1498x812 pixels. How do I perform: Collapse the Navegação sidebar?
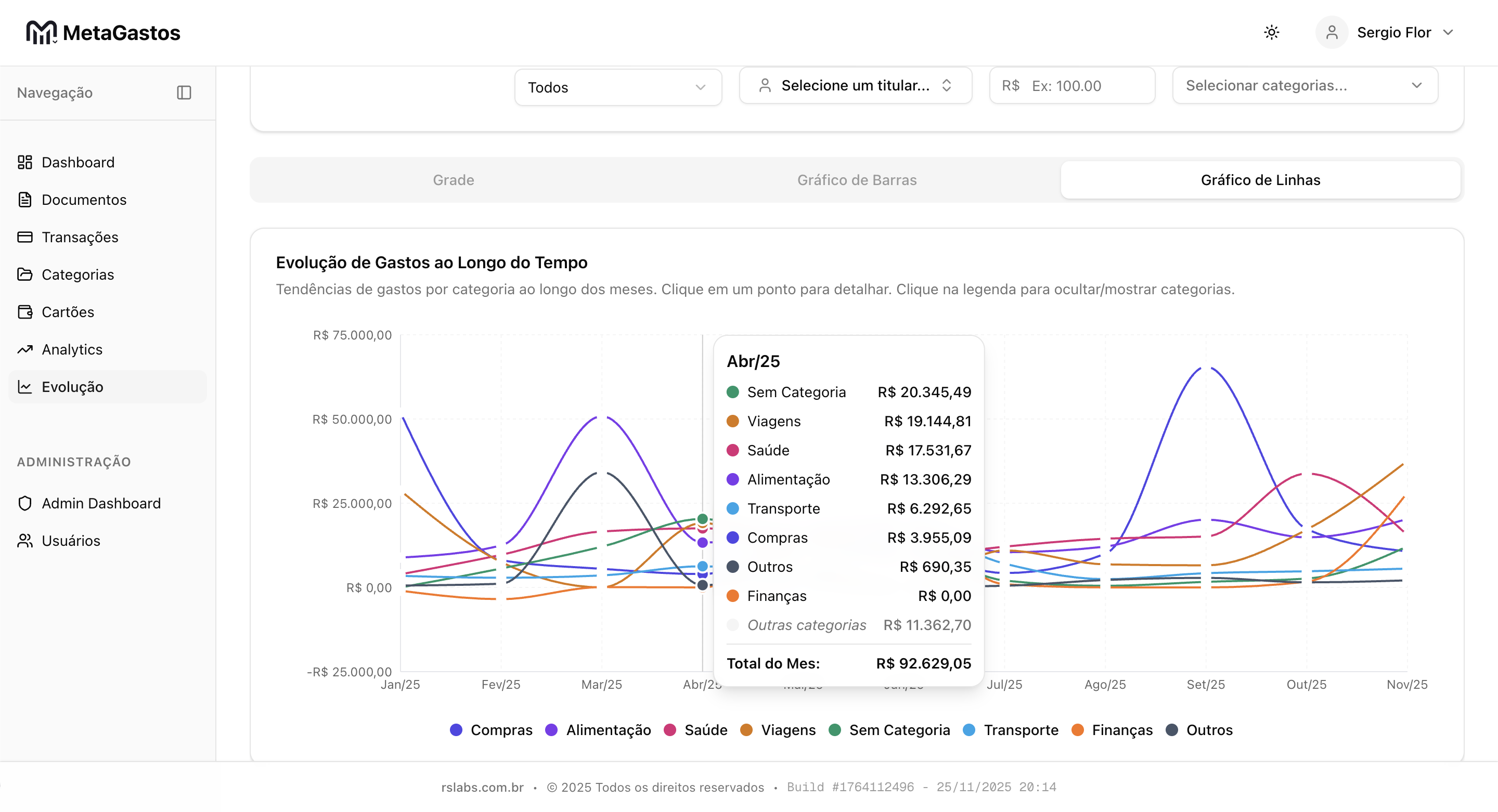184,93
